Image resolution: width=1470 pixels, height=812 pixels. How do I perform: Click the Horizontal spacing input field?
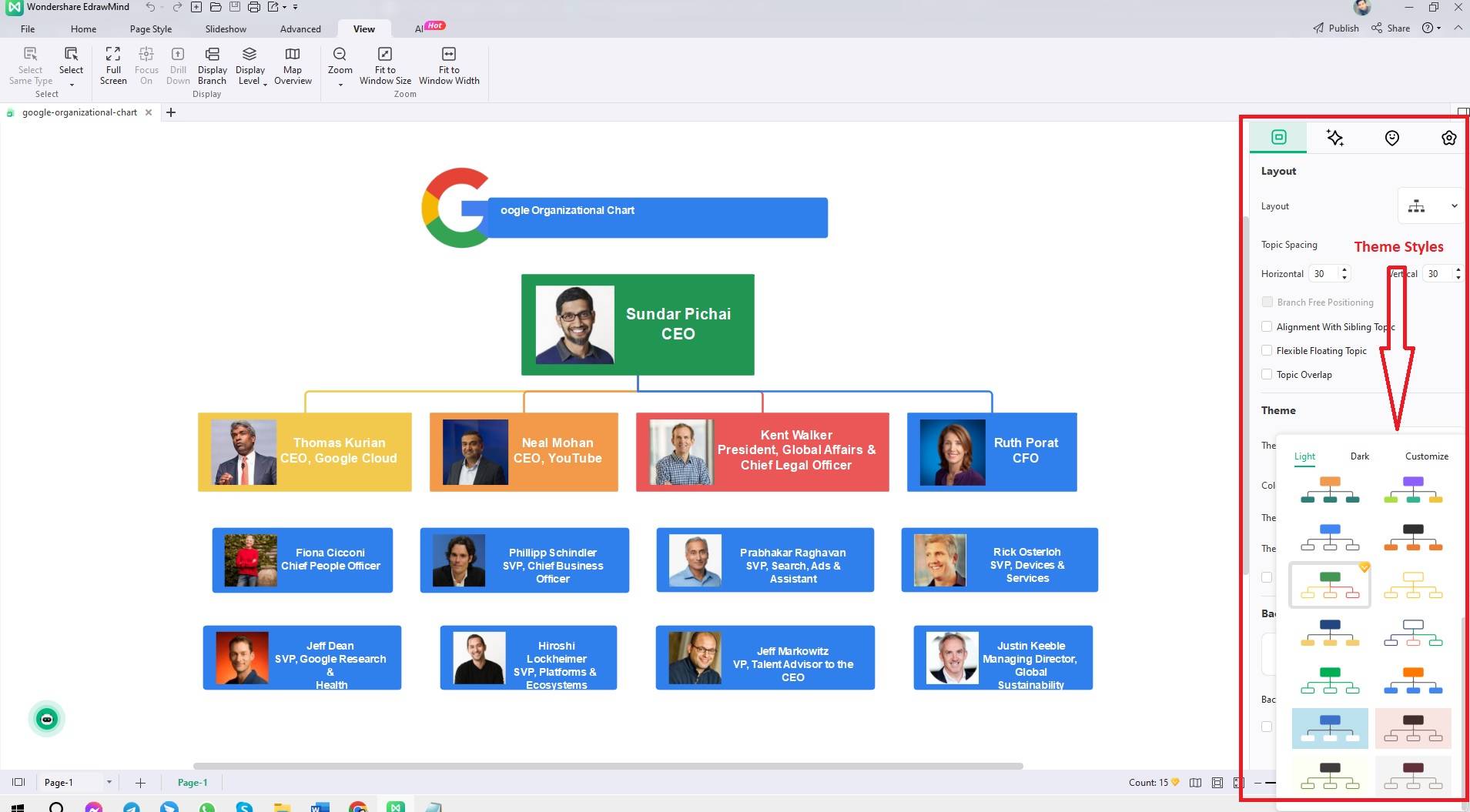[1324, 274]
